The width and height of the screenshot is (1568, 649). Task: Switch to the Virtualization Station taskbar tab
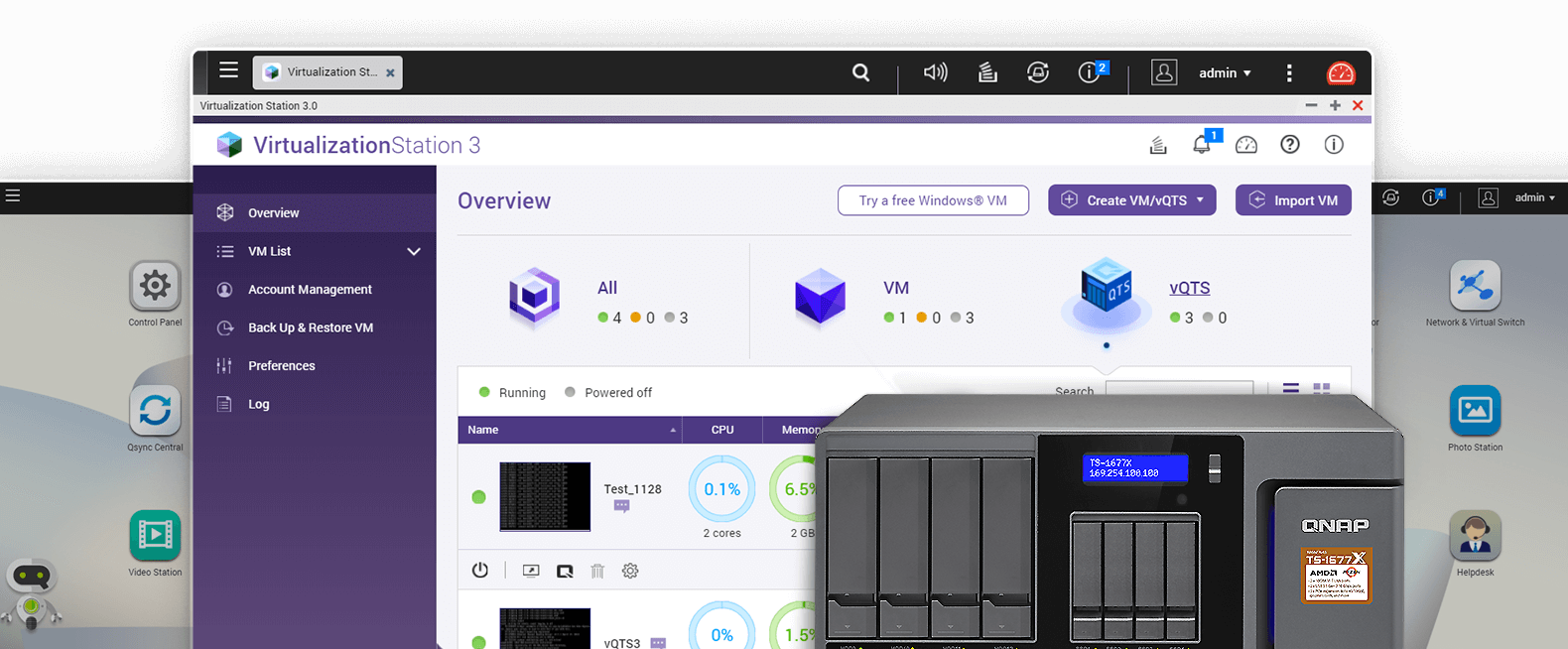(327, 72)
